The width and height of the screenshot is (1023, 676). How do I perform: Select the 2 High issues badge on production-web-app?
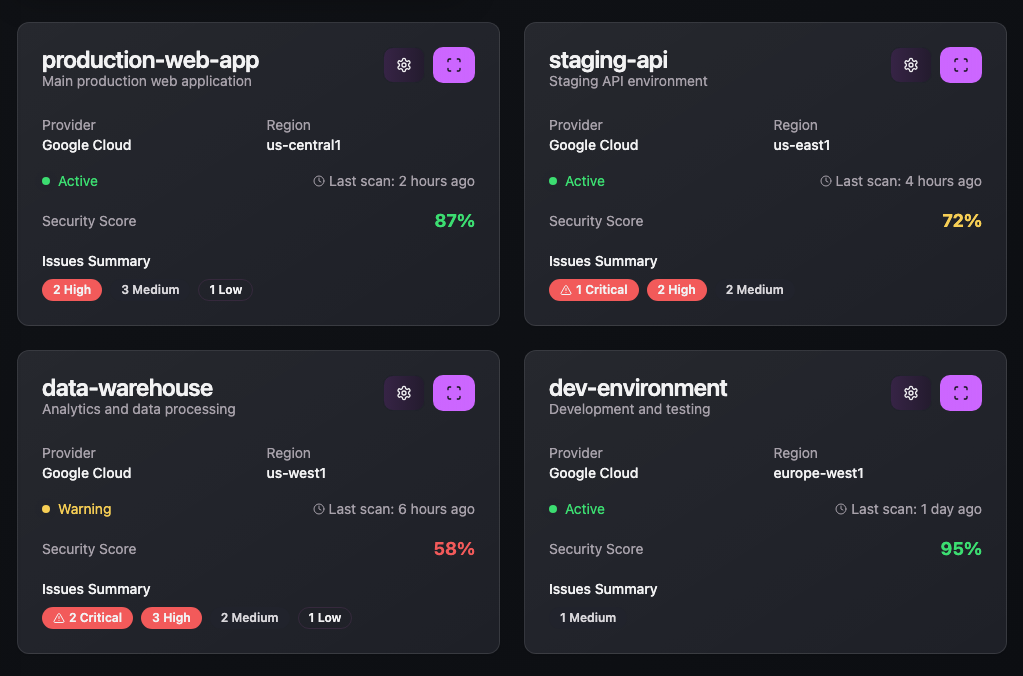coord(71,290)
